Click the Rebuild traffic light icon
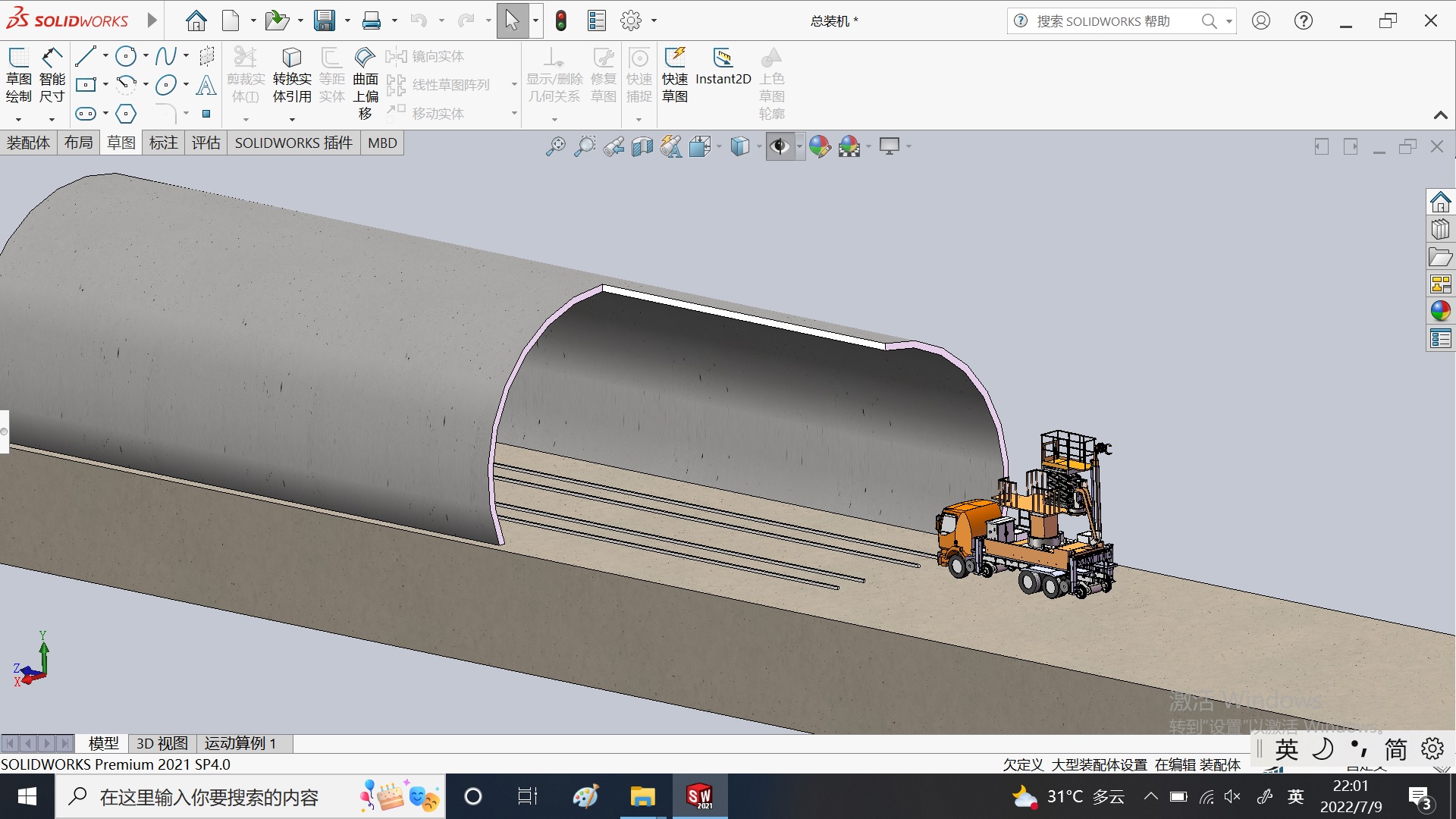The width and height of the screenshot is (1456, 819). 561,21
